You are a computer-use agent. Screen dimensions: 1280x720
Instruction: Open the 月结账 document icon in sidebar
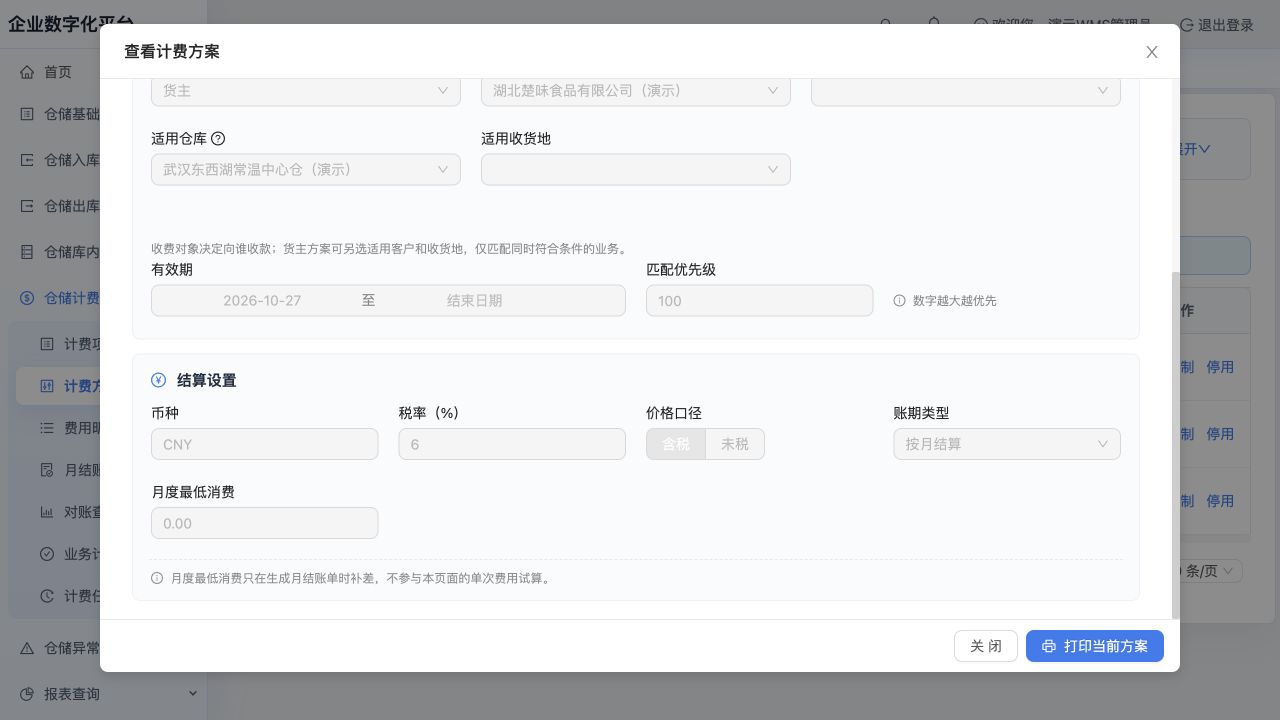click(47, 470)
